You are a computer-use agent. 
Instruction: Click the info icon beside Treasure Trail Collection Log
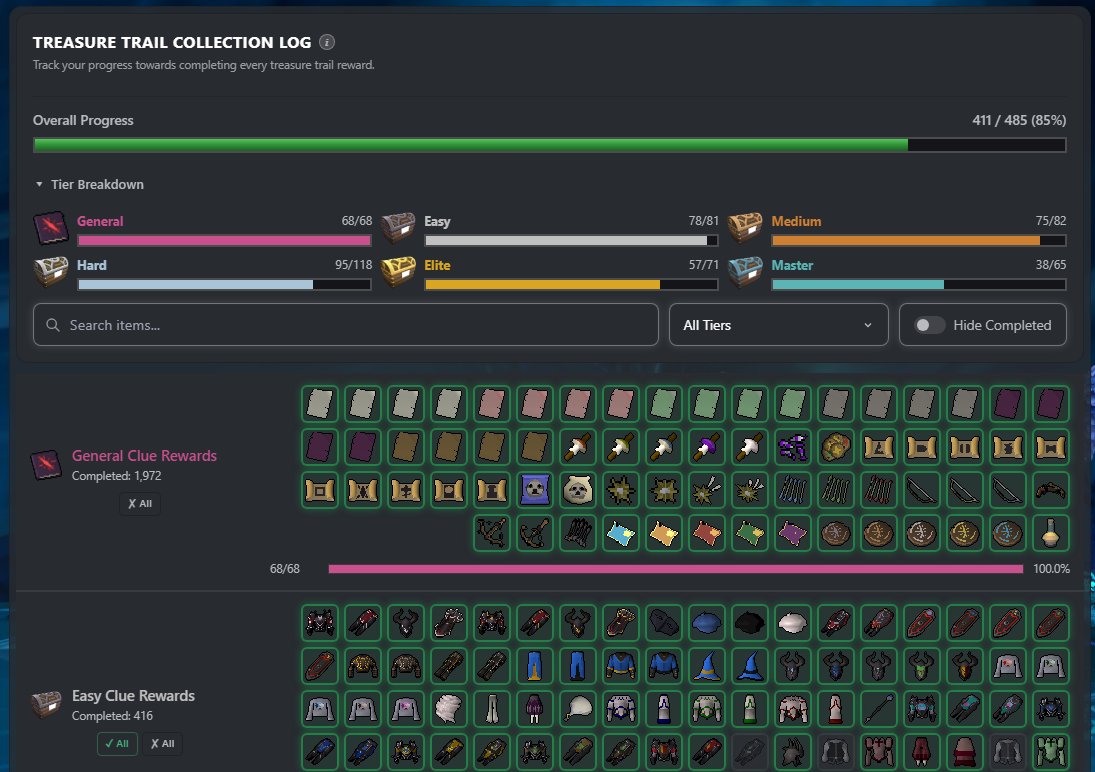[327, 42]
